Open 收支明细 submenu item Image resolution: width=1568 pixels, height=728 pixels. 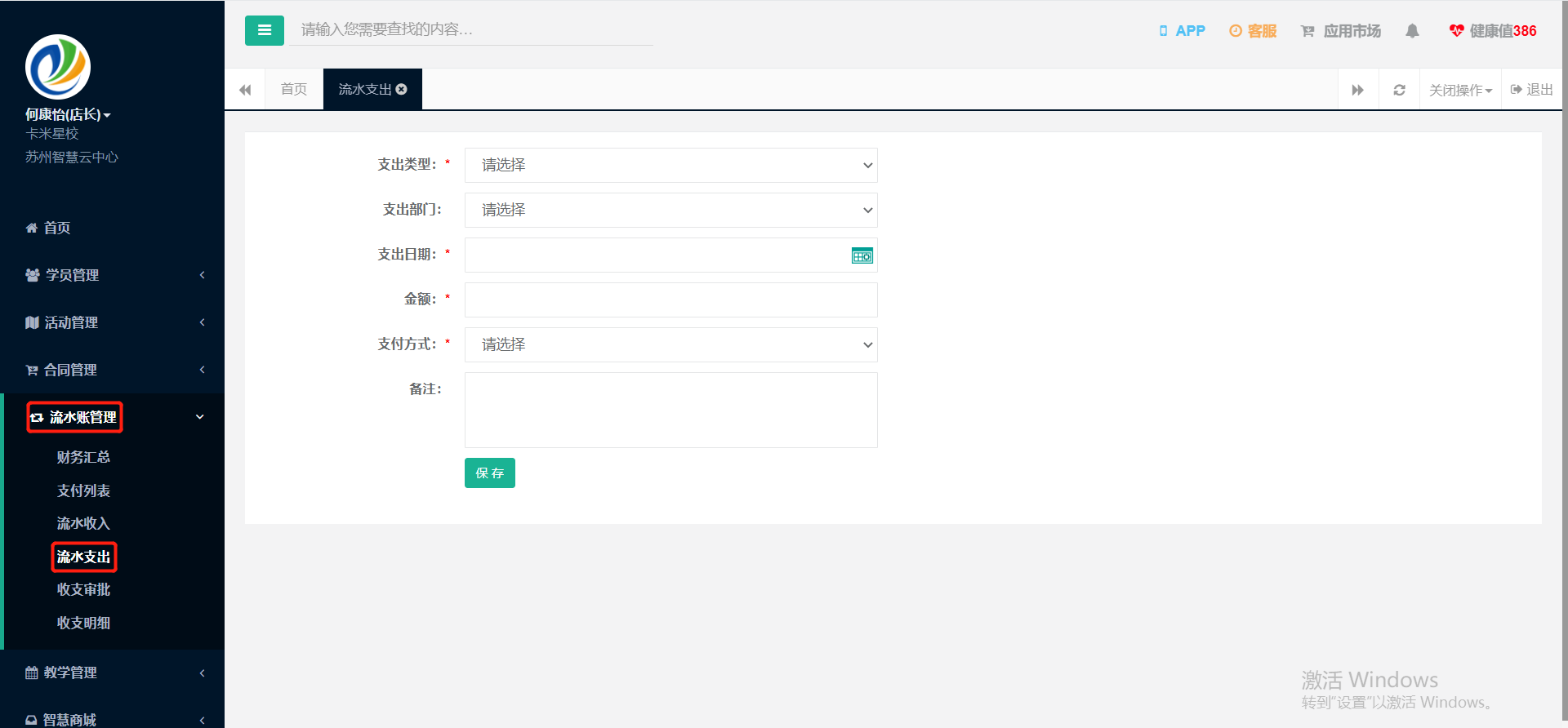(x=83, y=623)
